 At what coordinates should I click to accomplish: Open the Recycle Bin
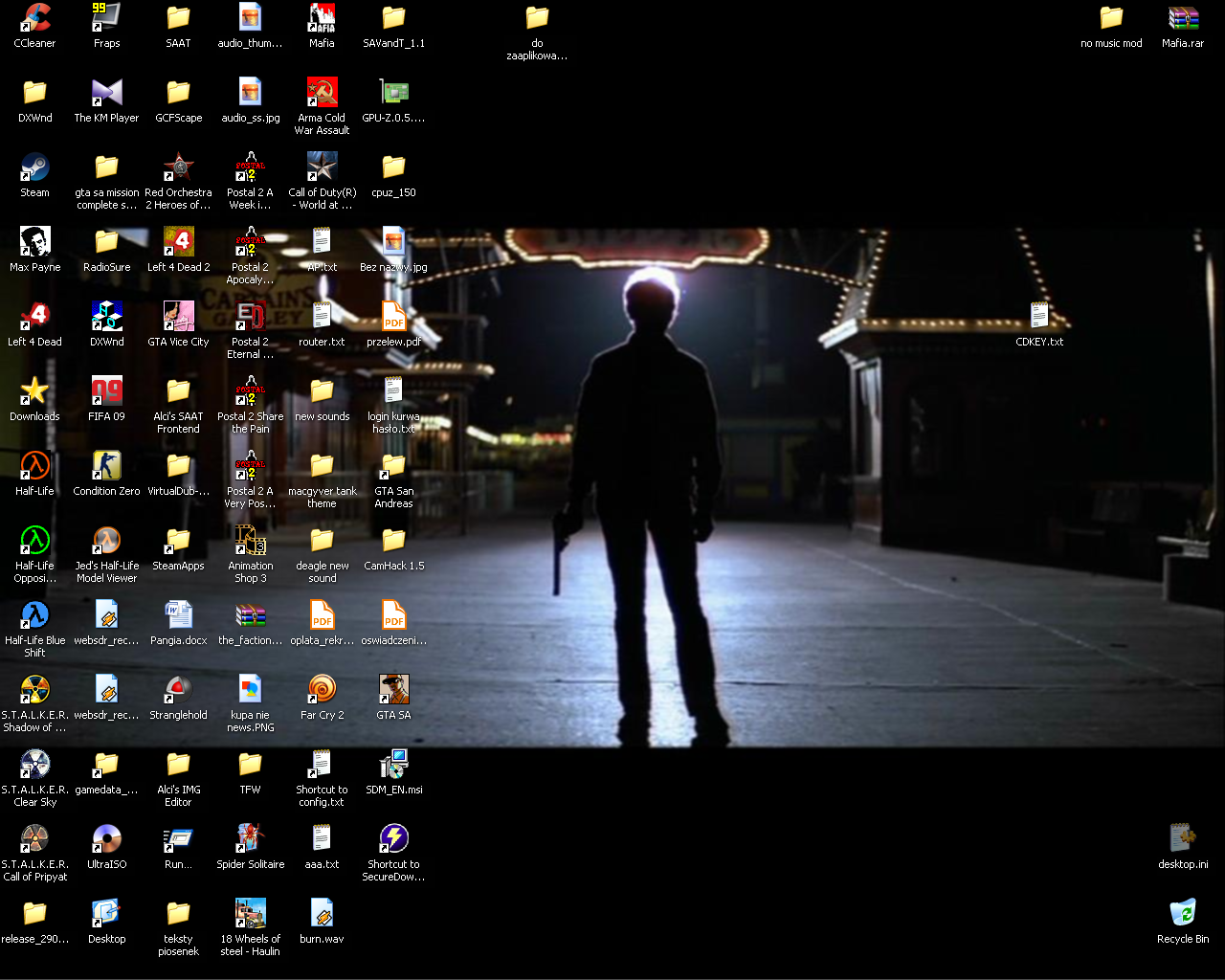pyautogui.click(x=1183, y=913)
